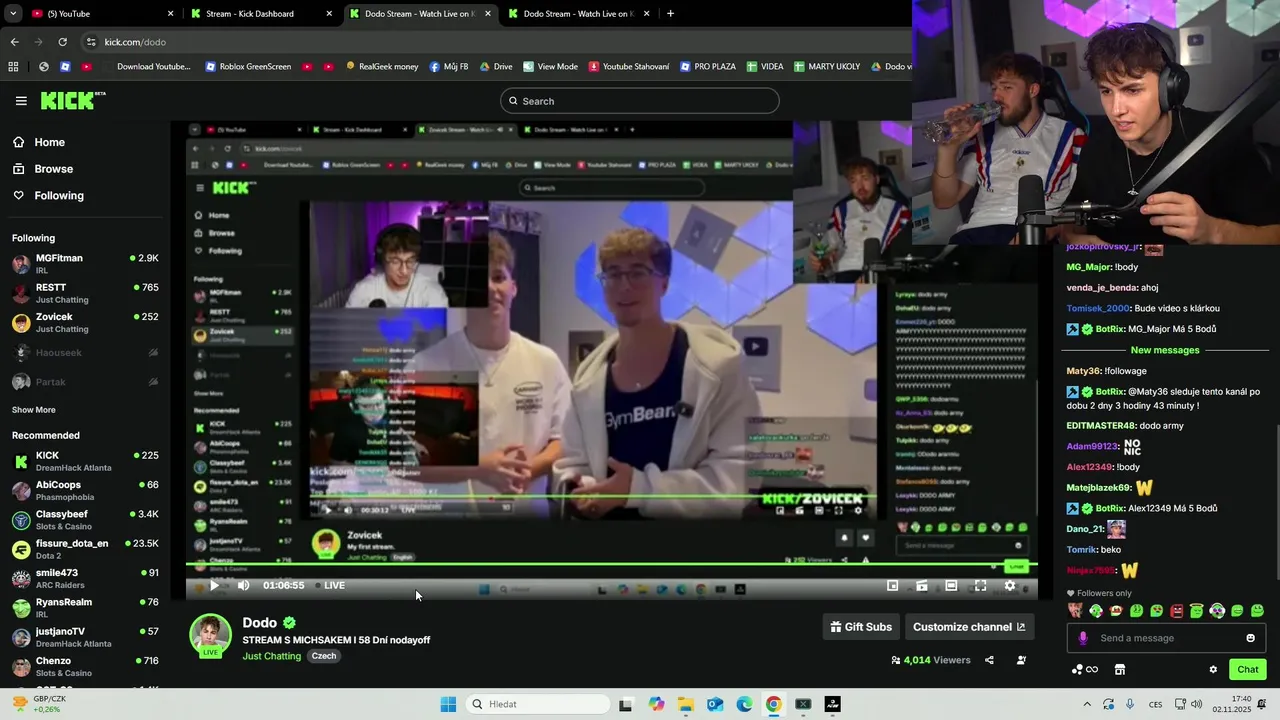Reload the browser page
This screenshot has width=1280, height=720.
62,42
